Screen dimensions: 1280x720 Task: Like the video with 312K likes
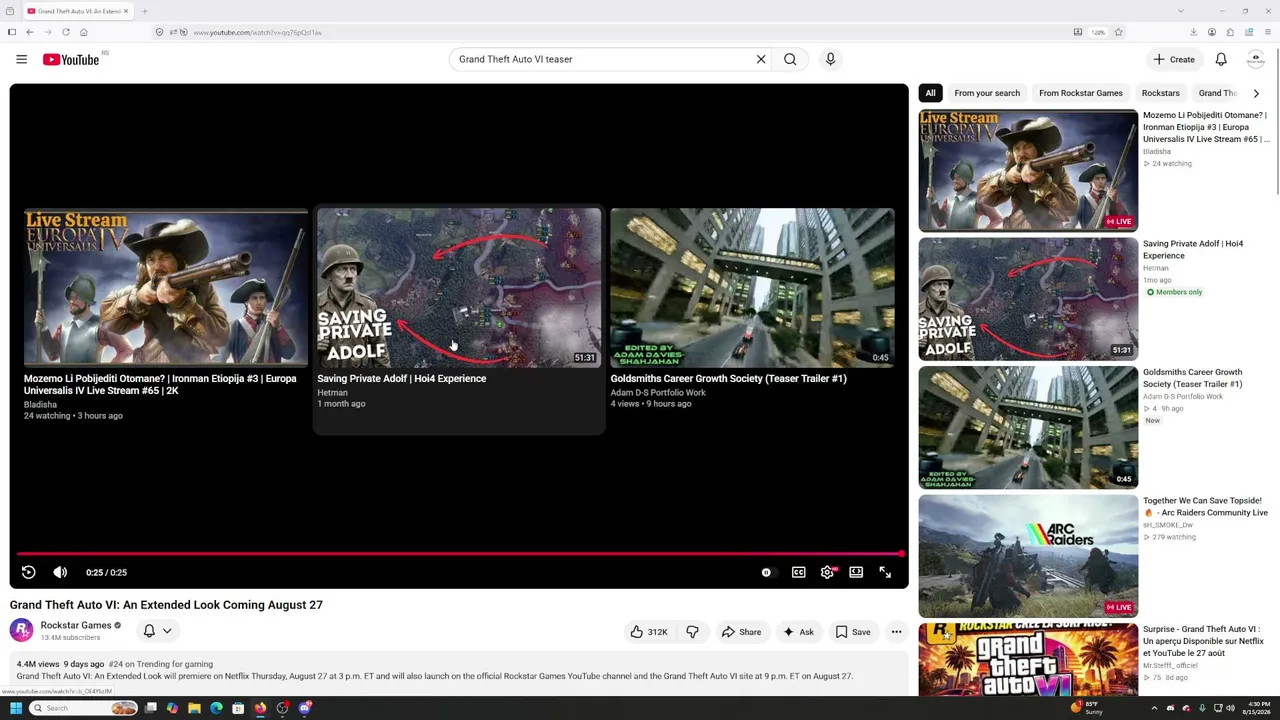(648, 632)
